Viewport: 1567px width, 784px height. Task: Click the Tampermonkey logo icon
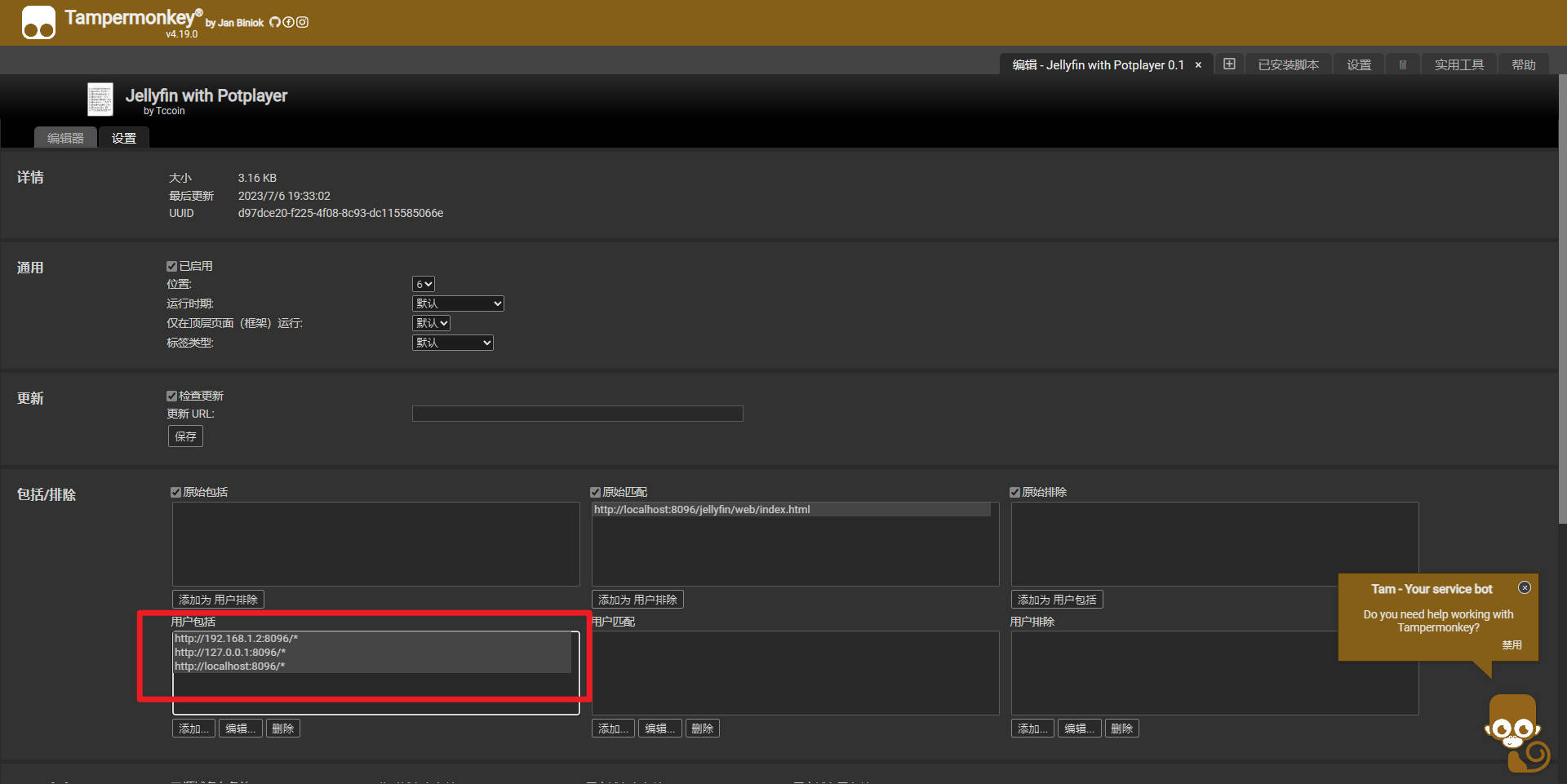(38, 22)
